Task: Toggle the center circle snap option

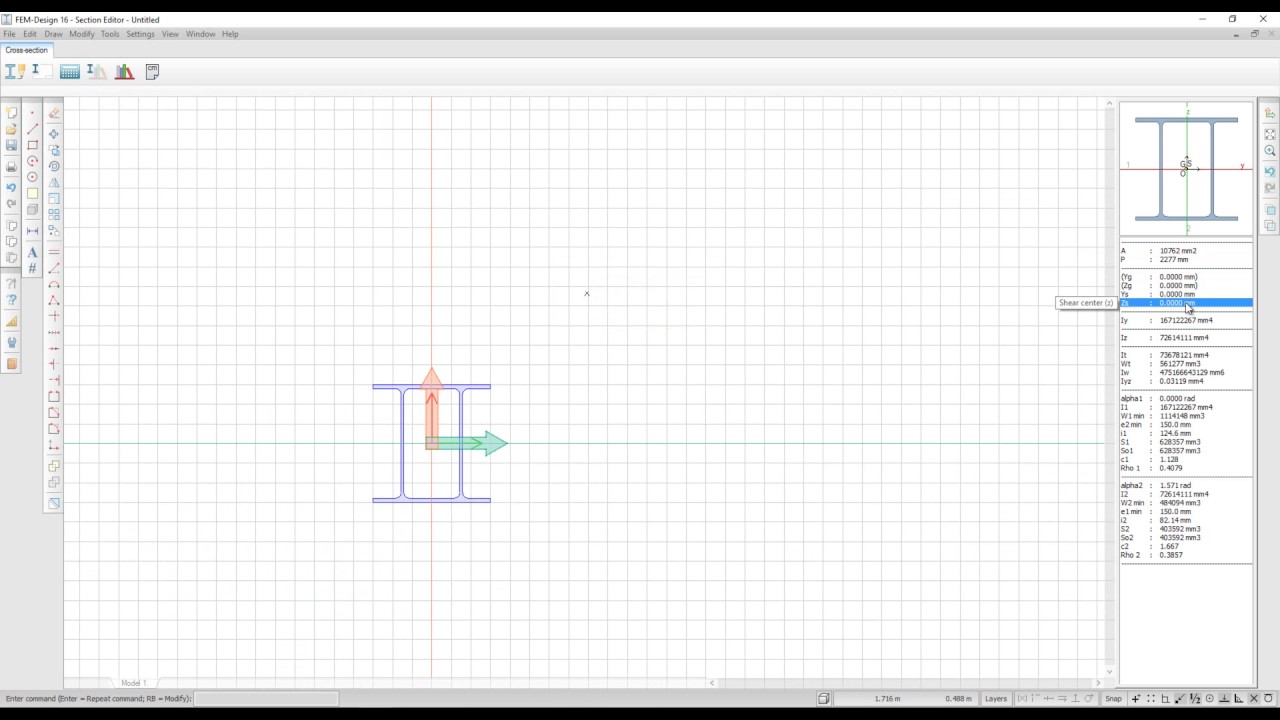Action: coord(1210,698)
